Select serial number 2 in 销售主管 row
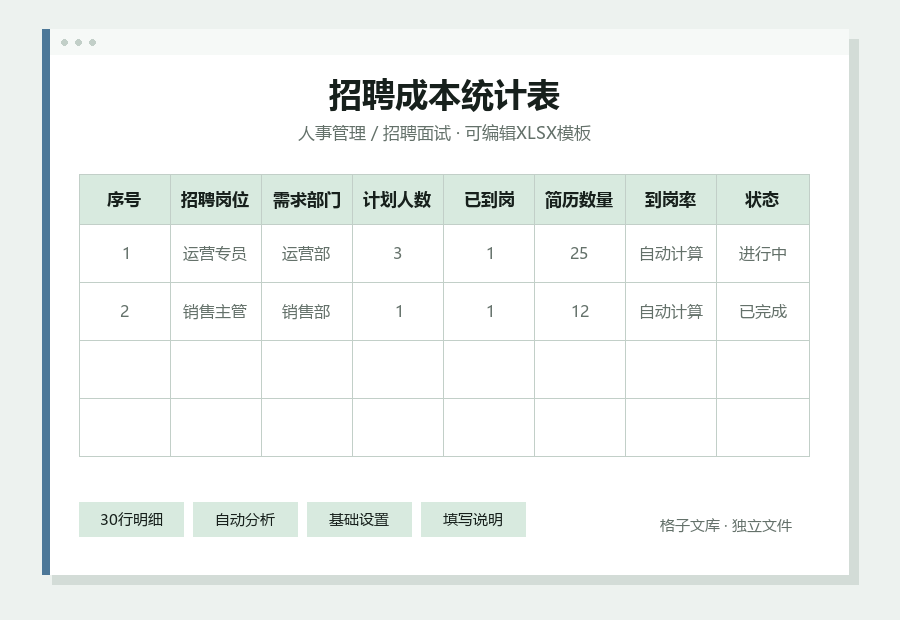The height and width of the screenshot is (620, 900). coord(125,312)
